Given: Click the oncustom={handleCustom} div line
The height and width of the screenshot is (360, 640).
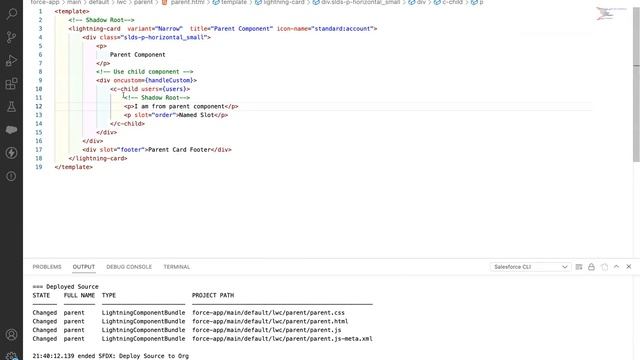Looking at the screenshot, I should (x=147, y=80).
